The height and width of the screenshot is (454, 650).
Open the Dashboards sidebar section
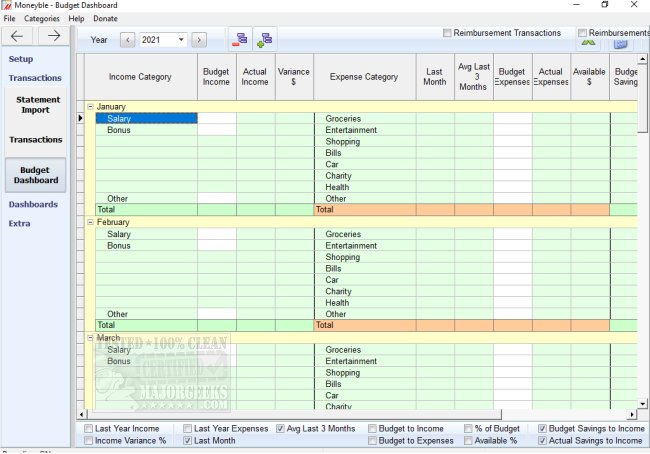[33, 204]
